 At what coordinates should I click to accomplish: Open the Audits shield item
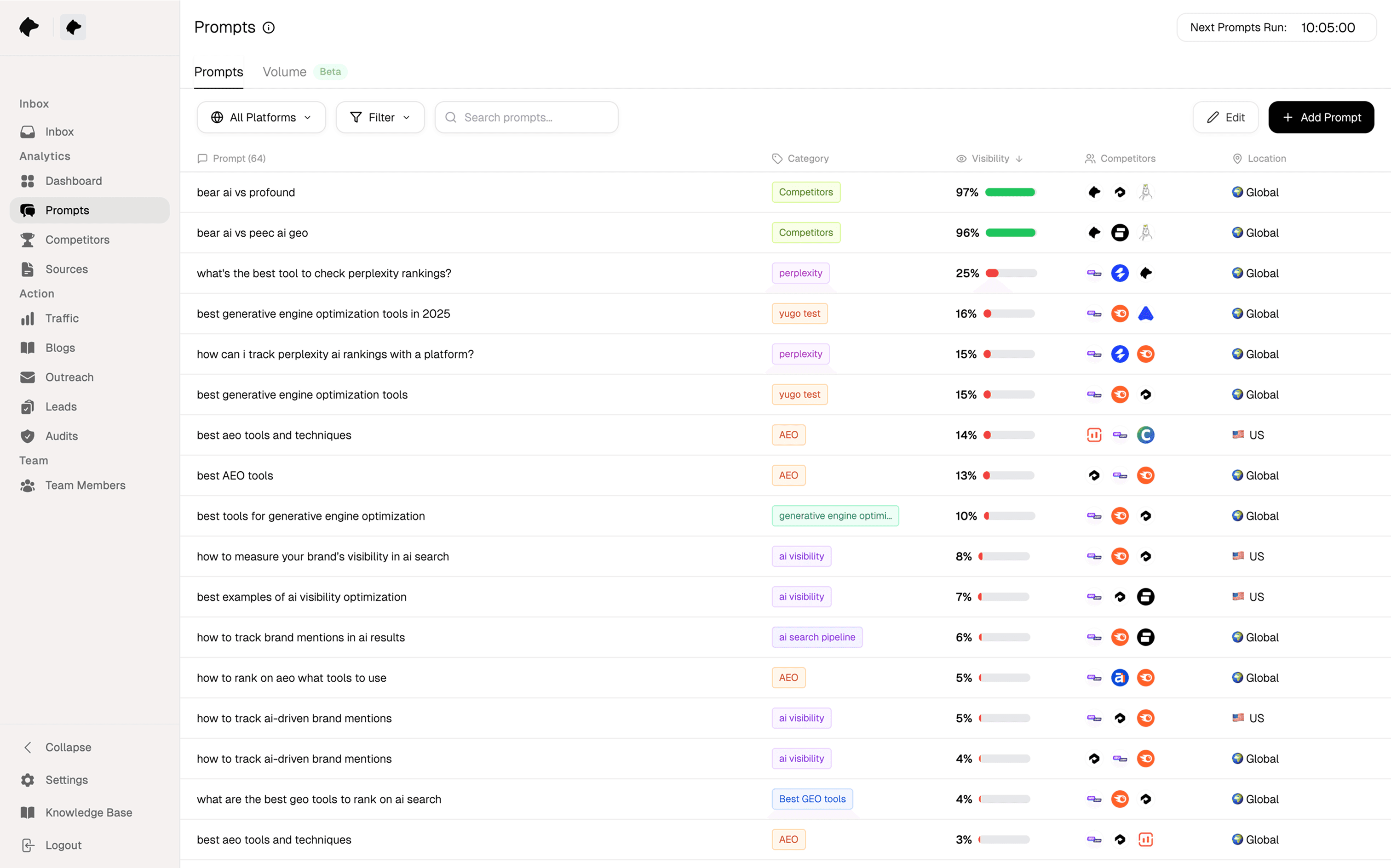(61, 436)
